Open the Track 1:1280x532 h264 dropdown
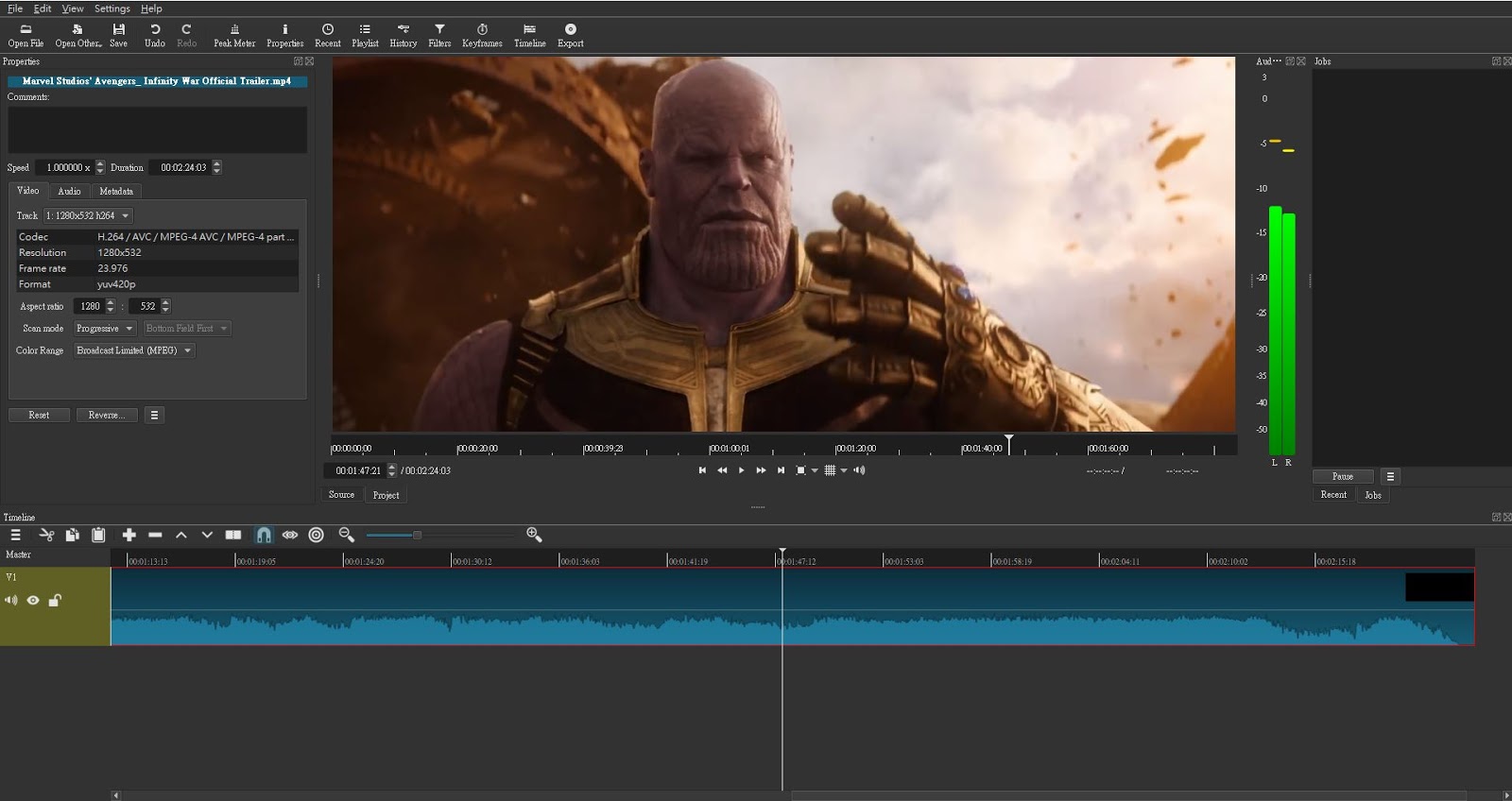The height and width of the screenshot is (801, 1512). [88, 215]
